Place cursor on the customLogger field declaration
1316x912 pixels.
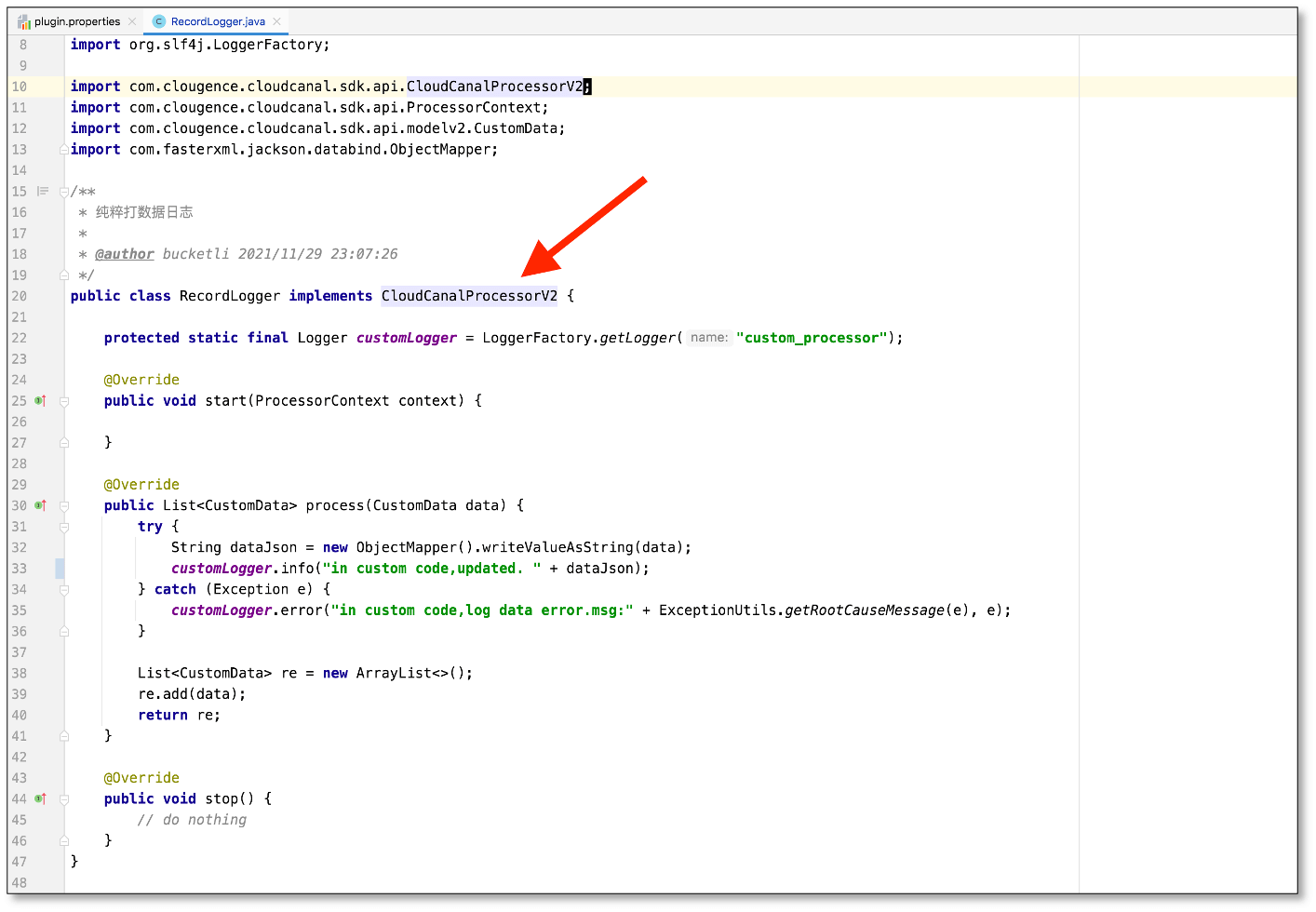406,337
